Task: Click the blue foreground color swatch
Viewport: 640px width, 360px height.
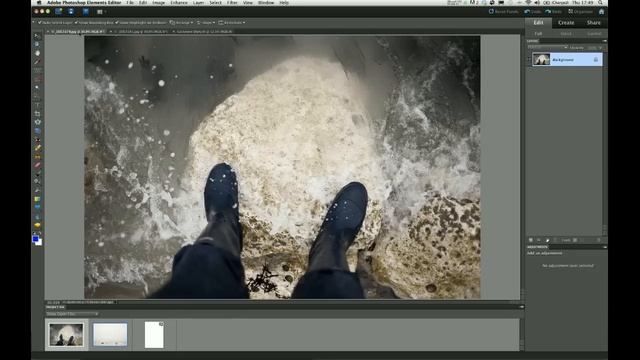Action: click(x=35, y=239)
